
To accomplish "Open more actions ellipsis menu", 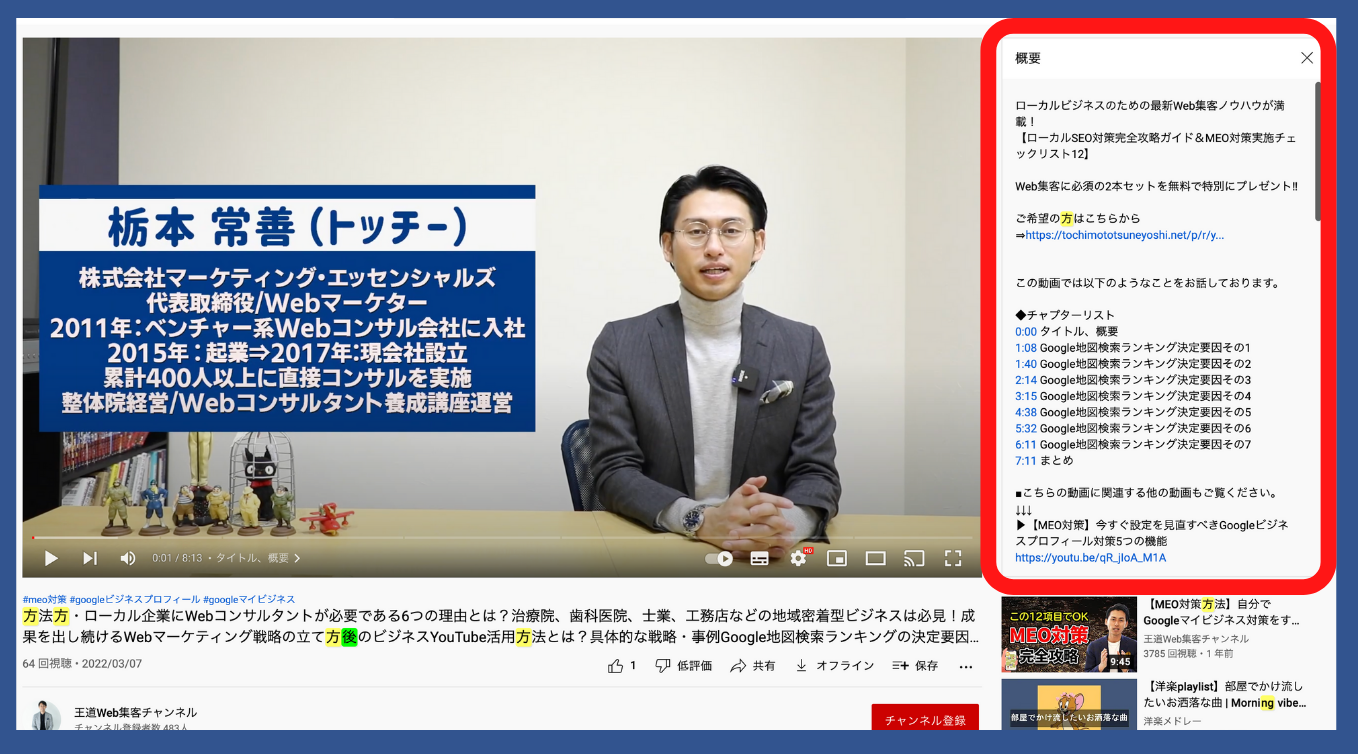I will 966,667.
